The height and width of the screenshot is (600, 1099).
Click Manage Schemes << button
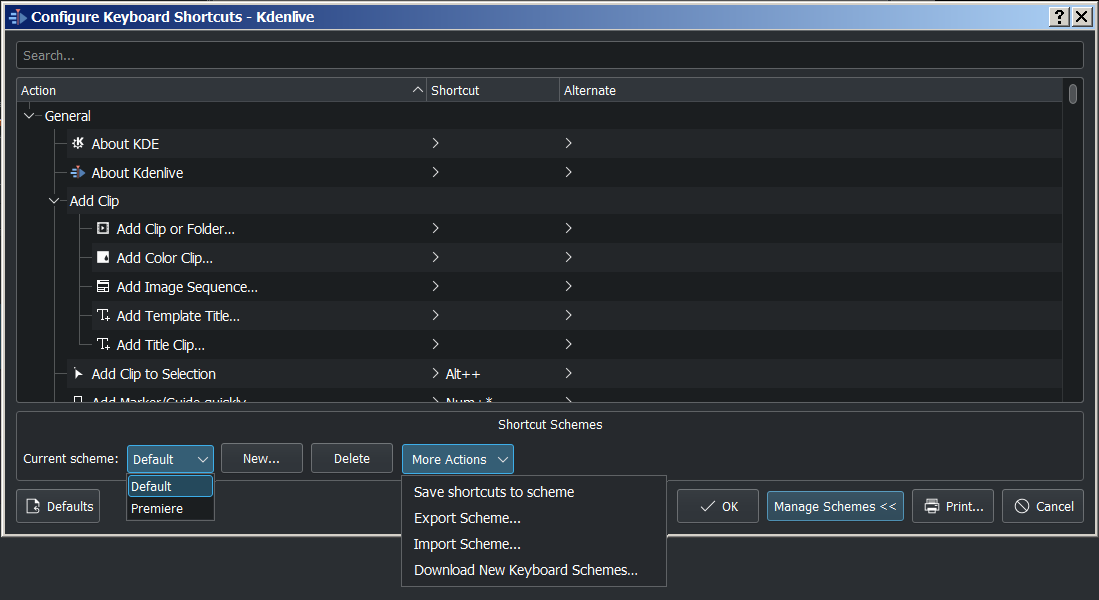835,506
